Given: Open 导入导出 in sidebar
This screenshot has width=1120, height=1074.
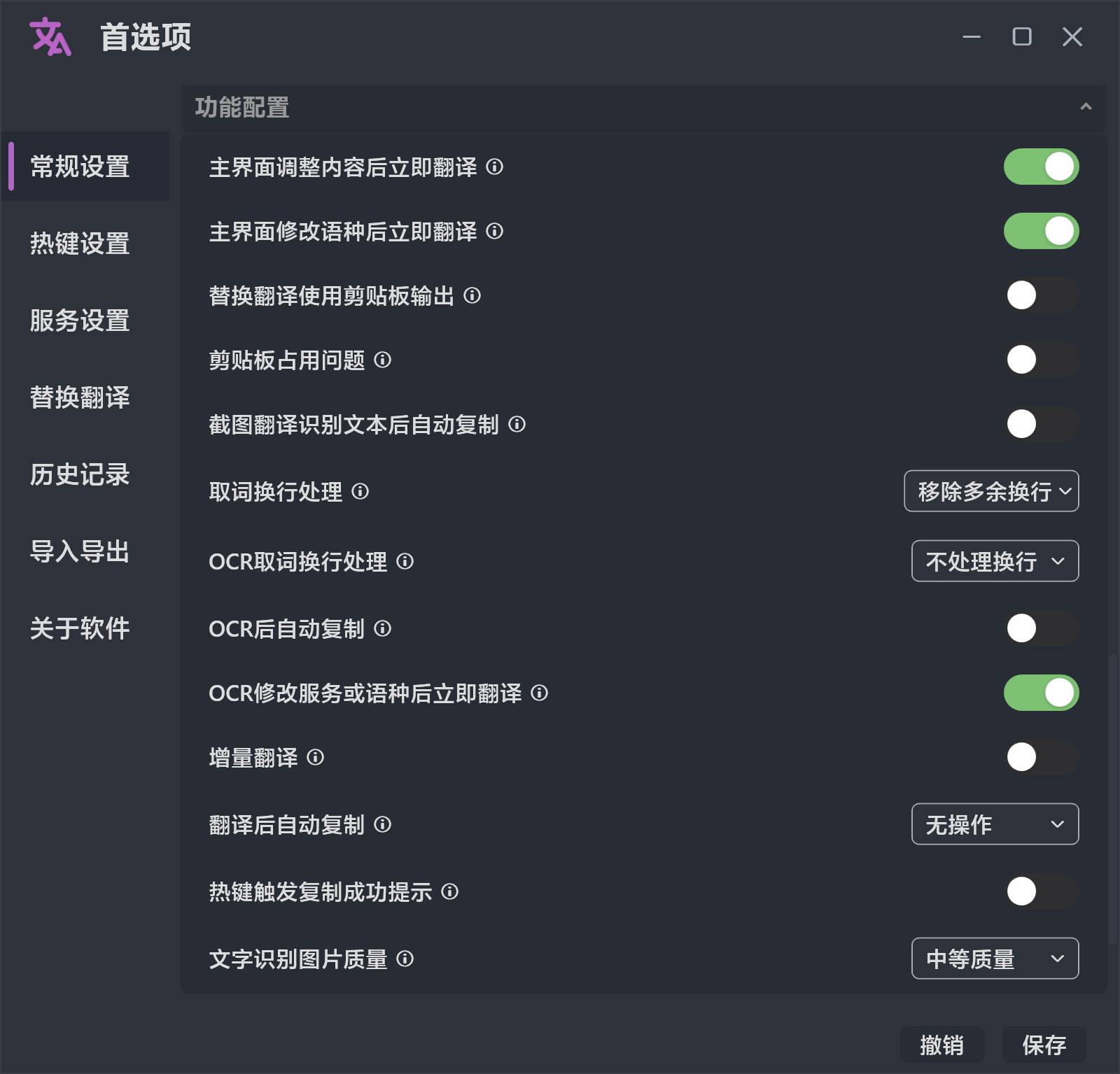Looking at the screenshot, I should 85,551.
